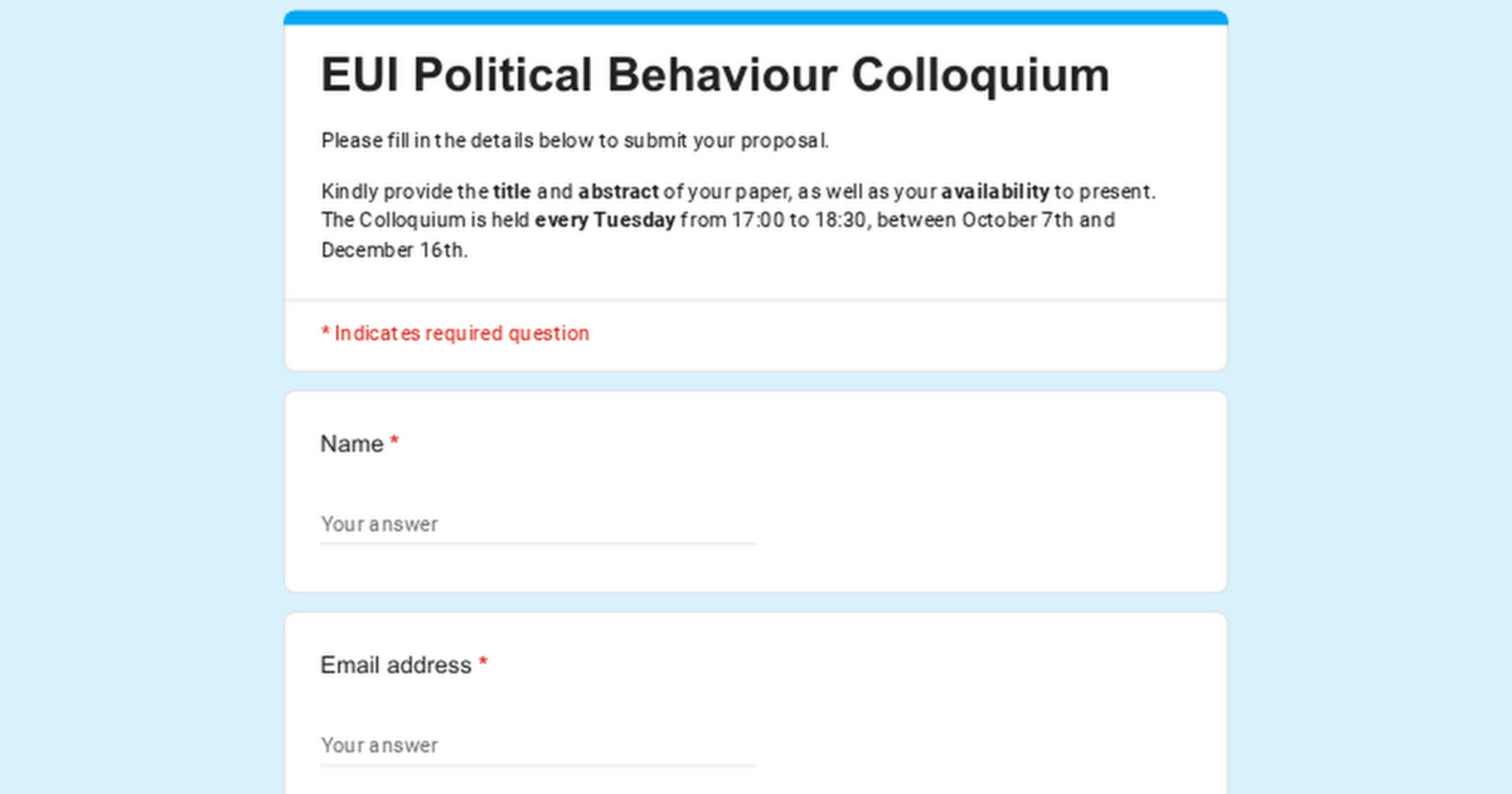The height and width of the screenshot is (794, 1512).
Task: Click the 'Name' question label
Action: [352, 444]
